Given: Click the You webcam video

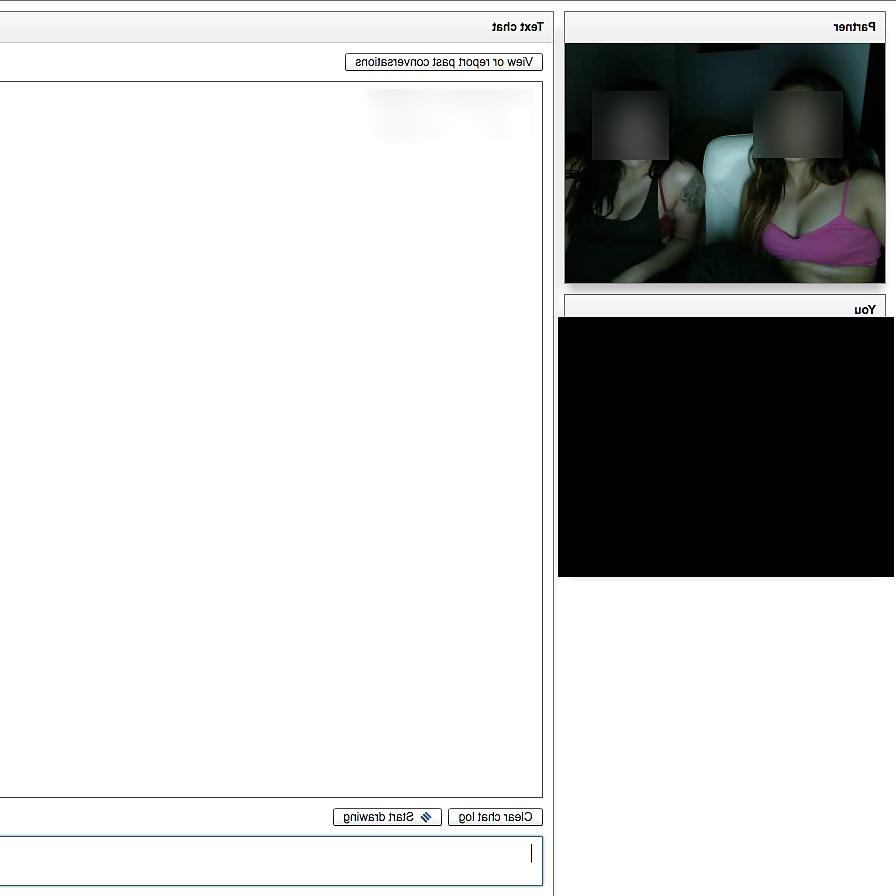Looking at the screenshot, I should (726, 447).
